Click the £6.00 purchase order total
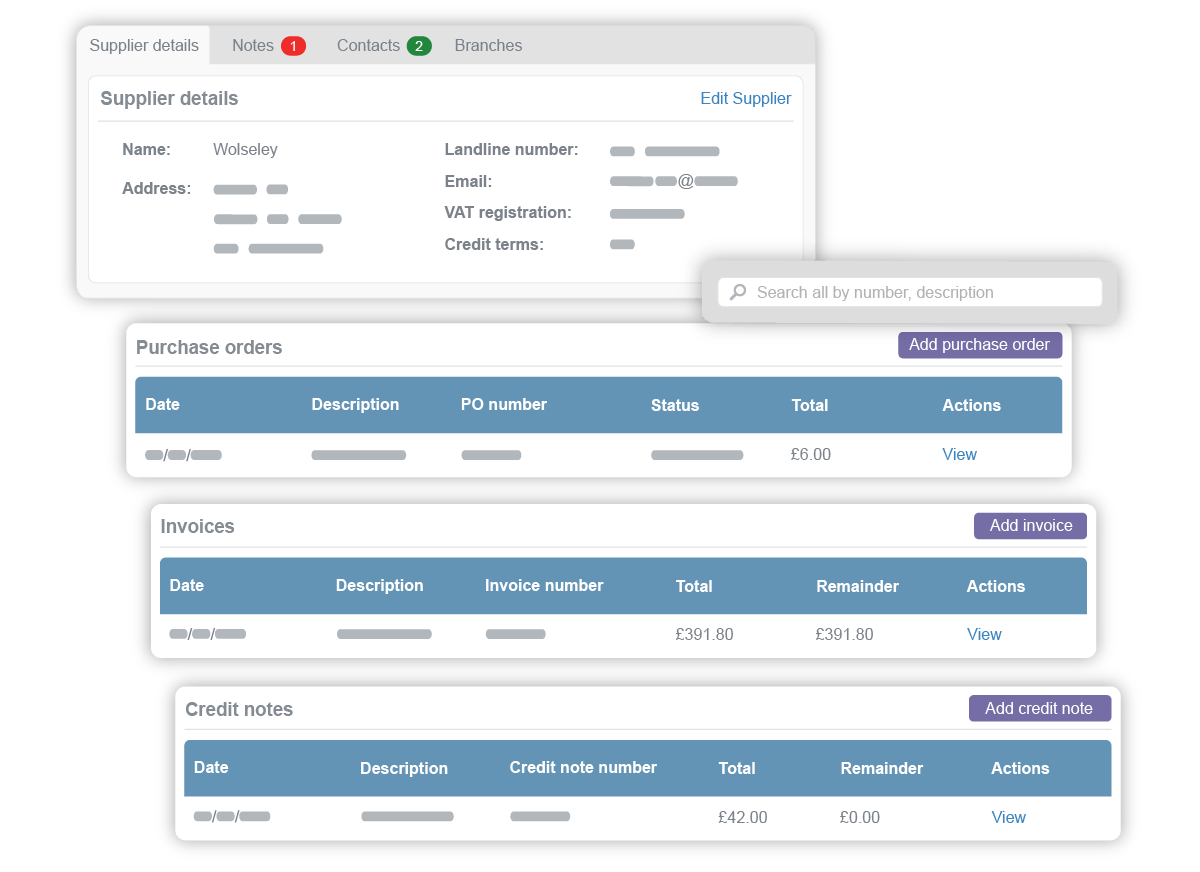 810,454
